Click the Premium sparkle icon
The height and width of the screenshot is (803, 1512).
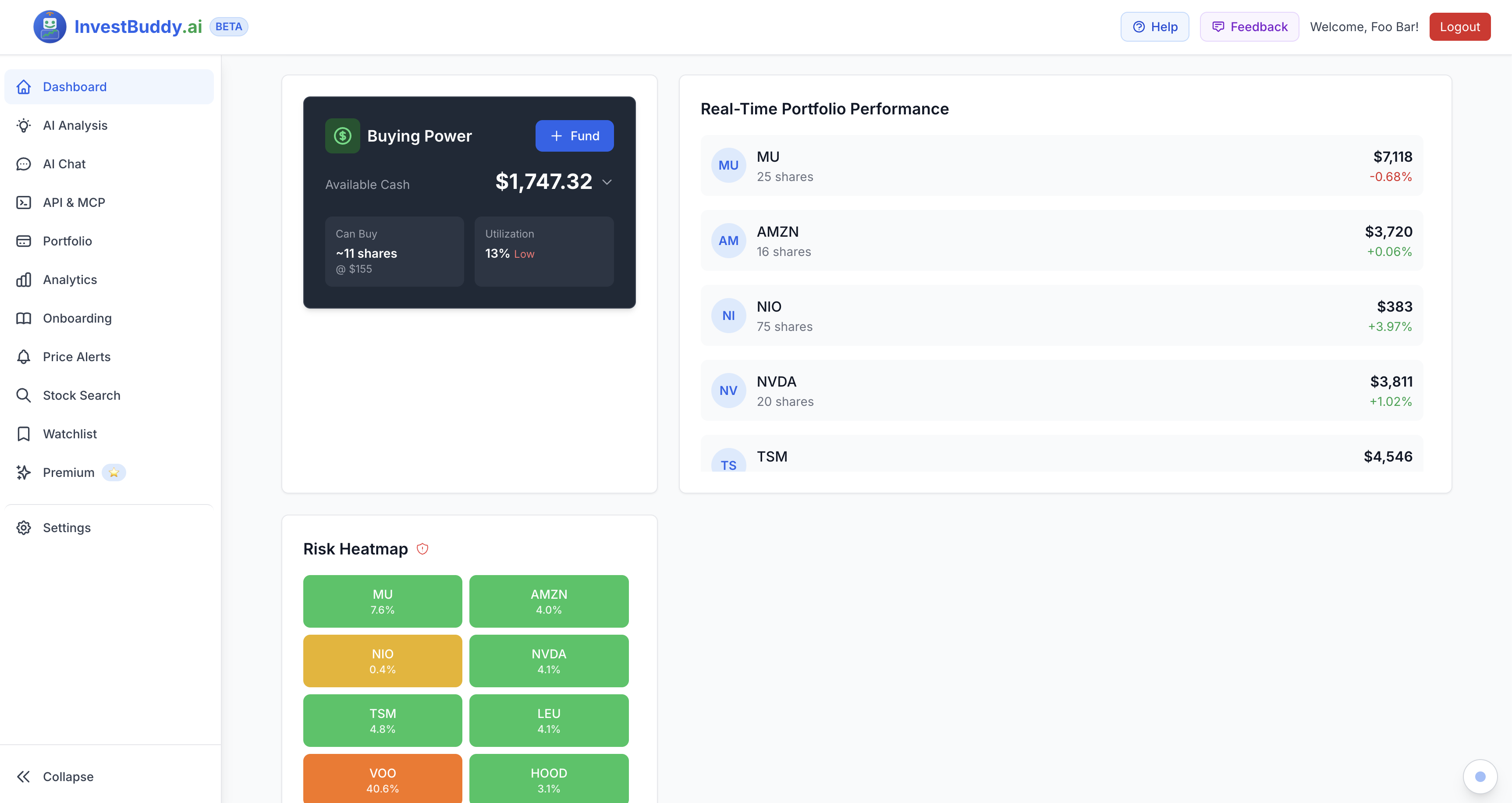pyautogui.click(x=24, y=472)
